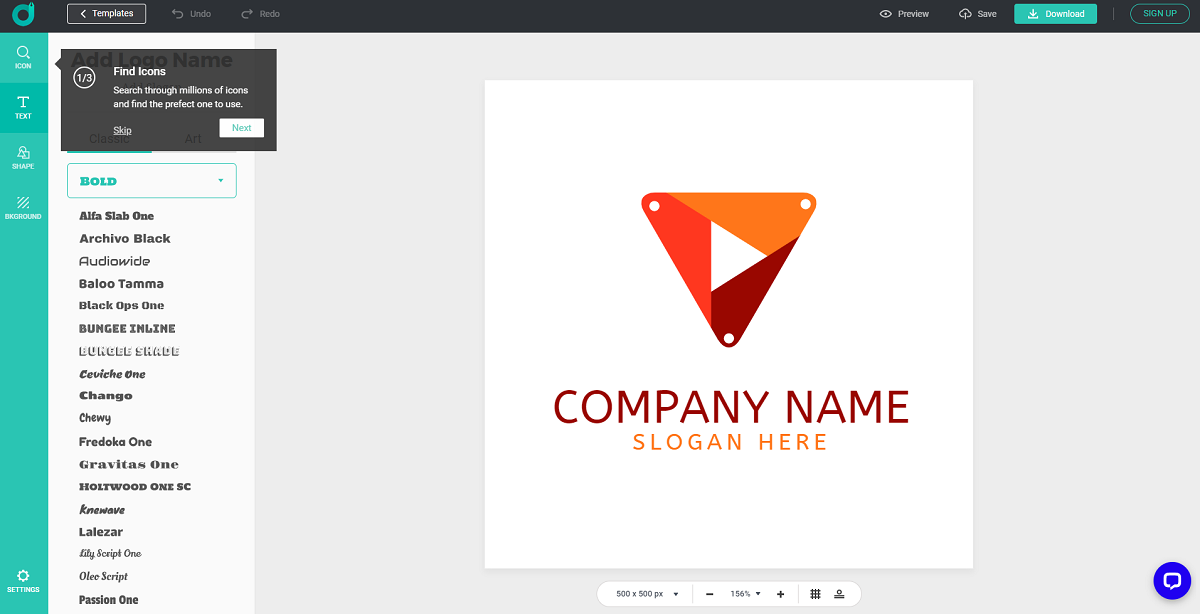The image size is (1200, 614).
Task: Open the 156% zoom level dropdown
Action: [744, 593]
